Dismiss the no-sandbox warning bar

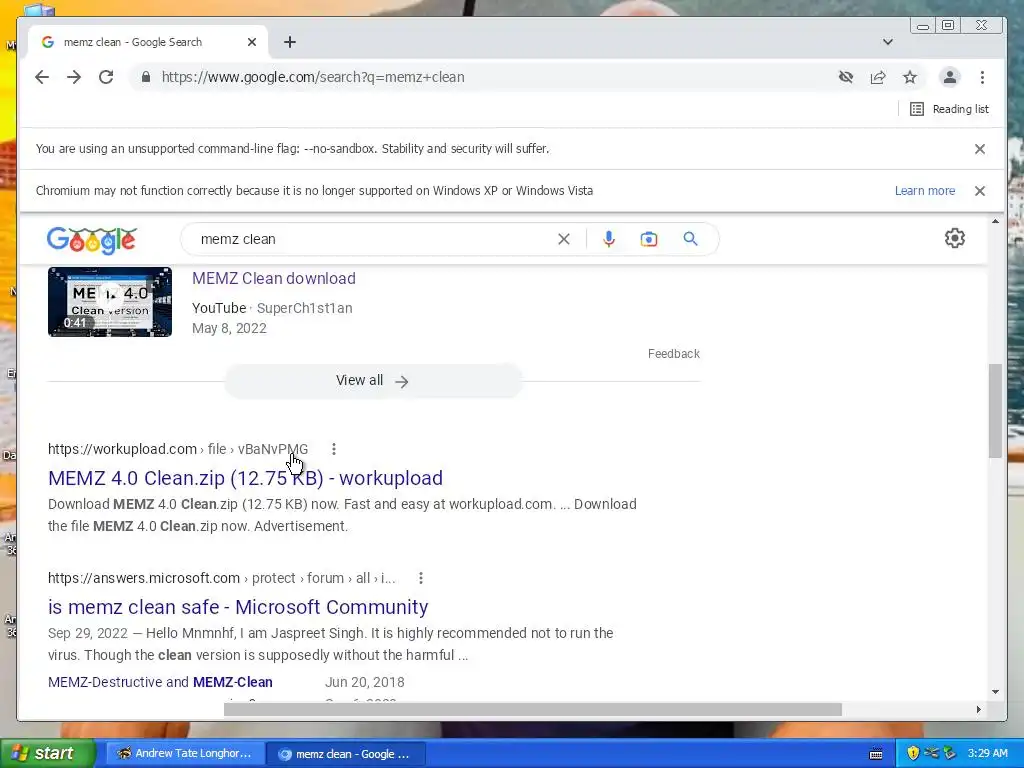(980, 149)
